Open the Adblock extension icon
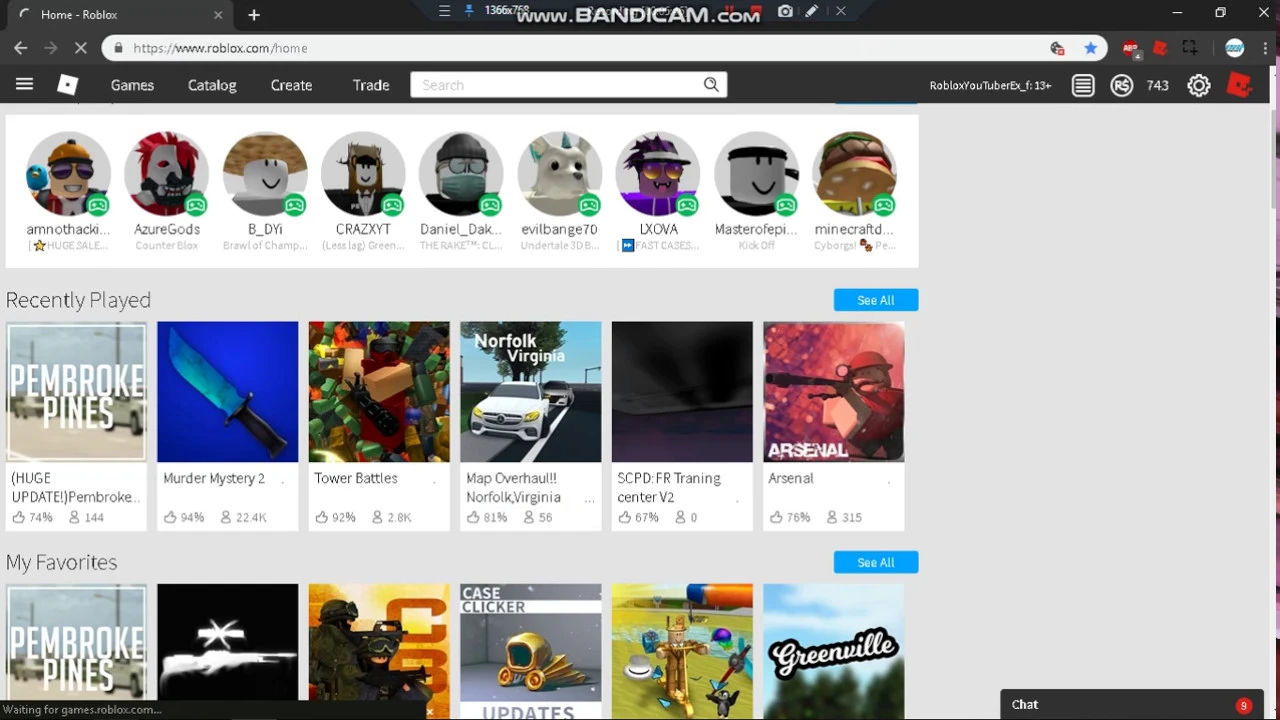1280x720 pixels. point(1131,48)
